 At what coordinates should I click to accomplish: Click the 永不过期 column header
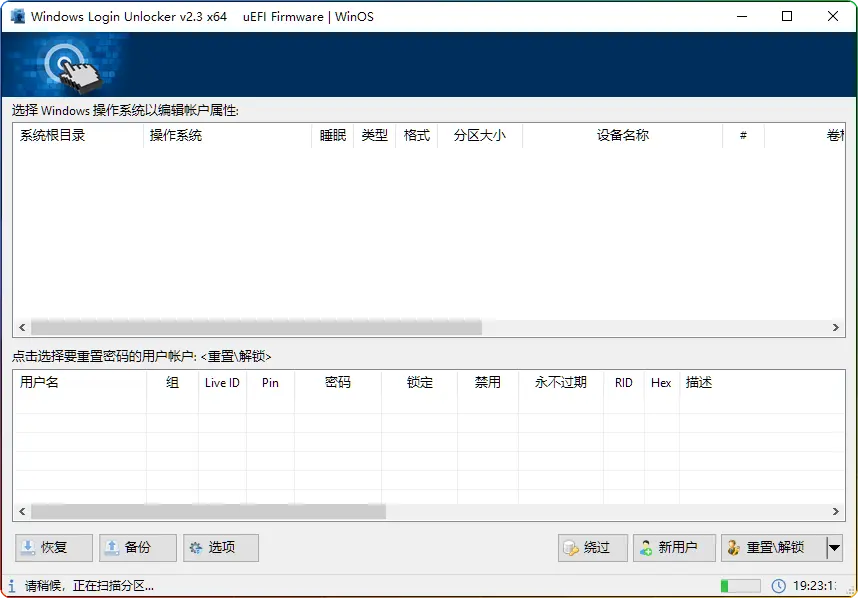click(561, 382)
